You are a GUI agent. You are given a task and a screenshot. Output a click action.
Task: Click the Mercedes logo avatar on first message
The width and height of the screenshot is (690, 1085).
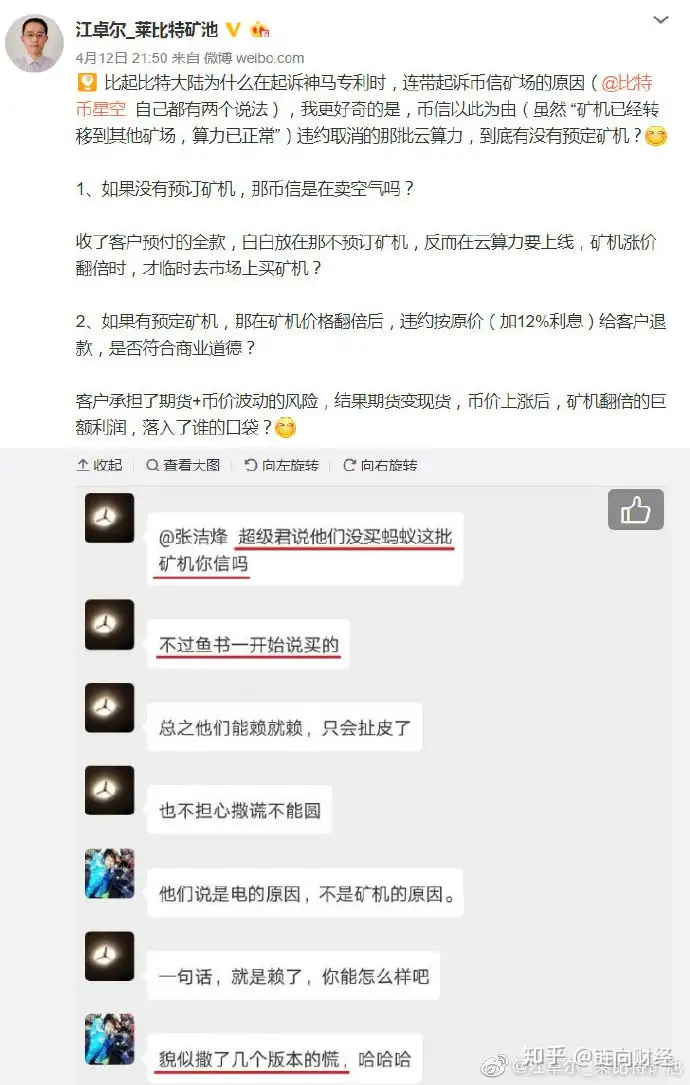point(109,518)
